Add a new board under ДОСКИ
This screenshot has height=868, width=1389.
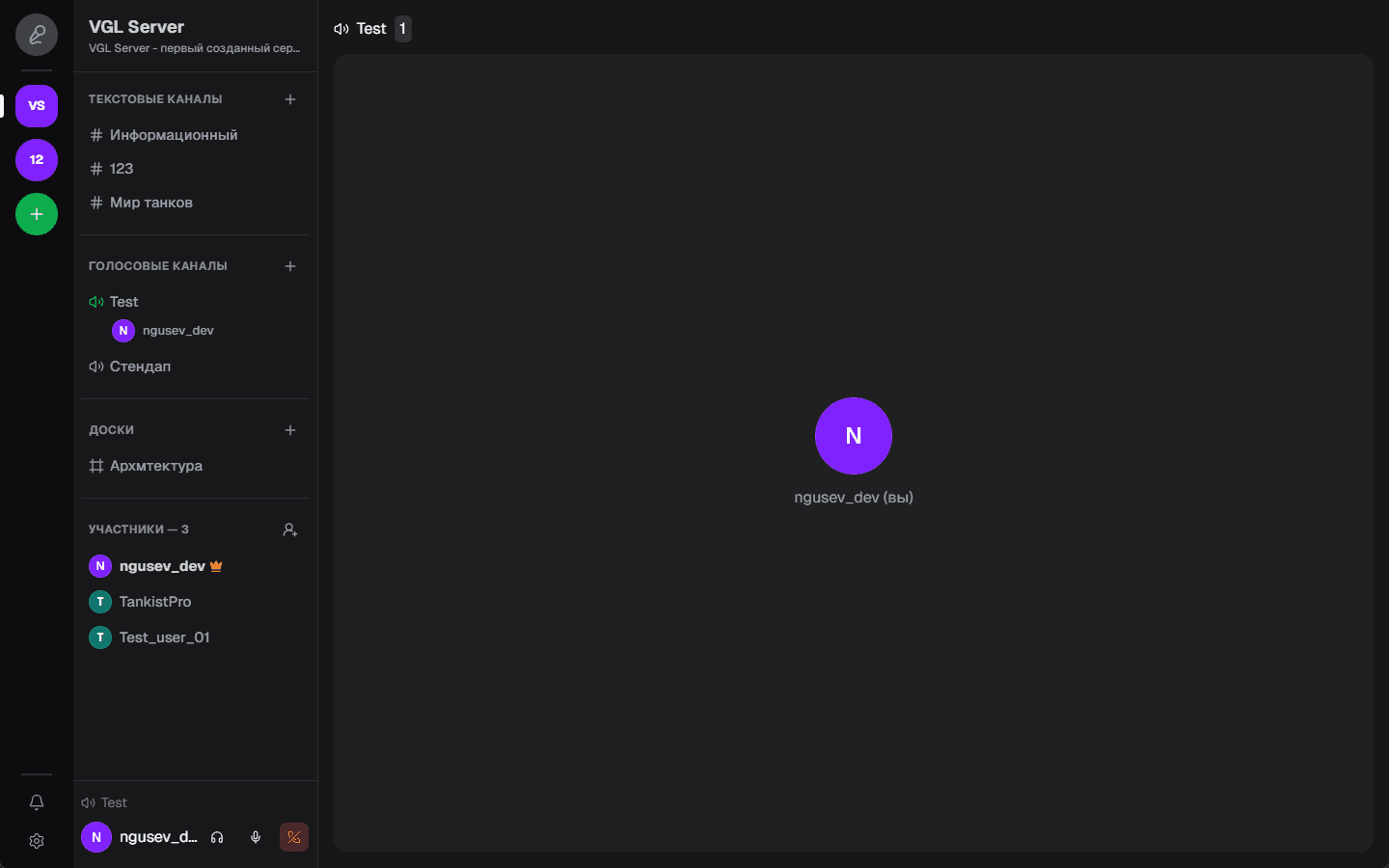290,430
